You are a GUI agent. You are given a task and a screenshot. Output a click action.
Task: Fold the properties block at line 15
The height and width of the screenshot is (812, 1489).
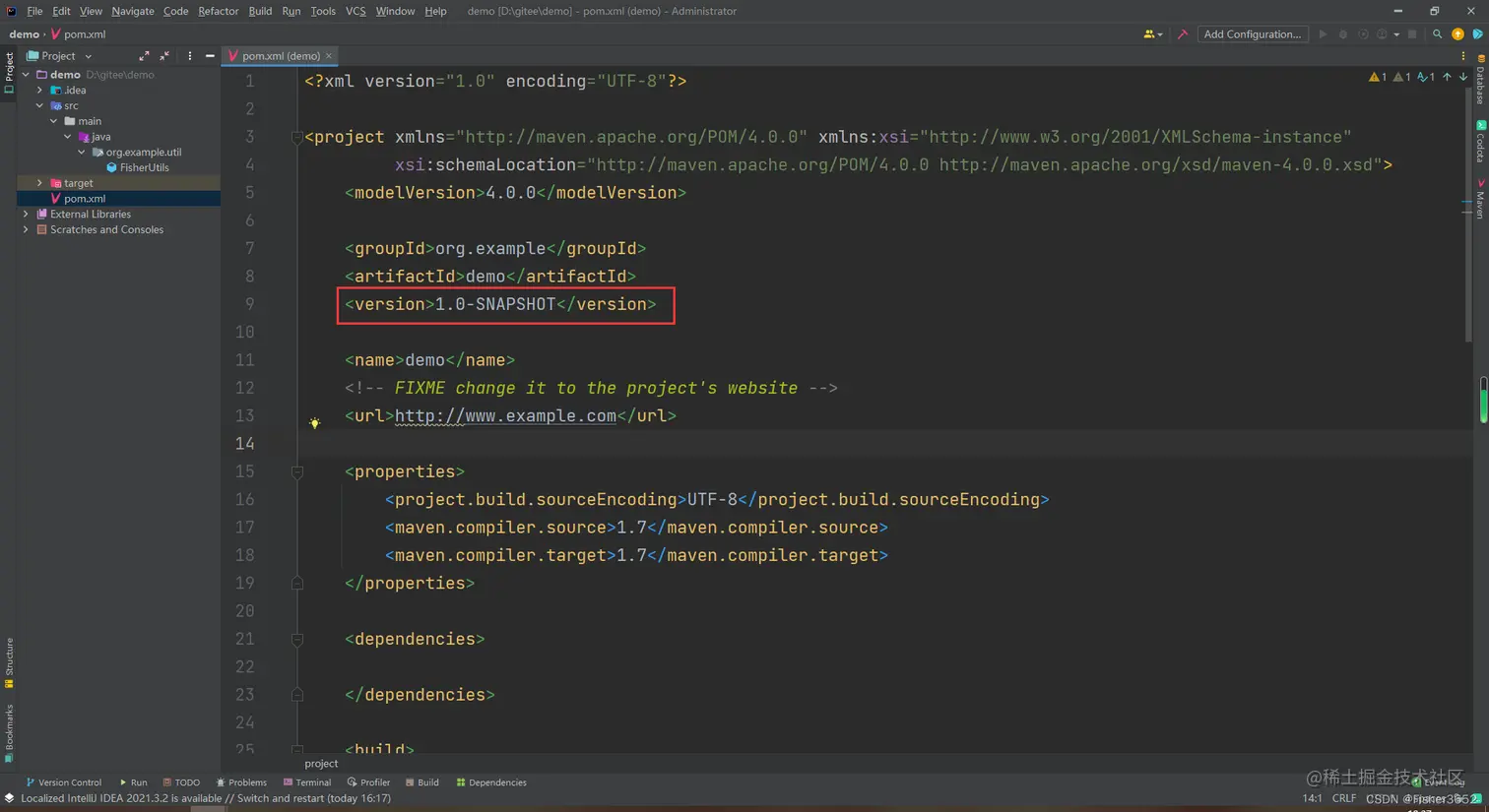296,471
